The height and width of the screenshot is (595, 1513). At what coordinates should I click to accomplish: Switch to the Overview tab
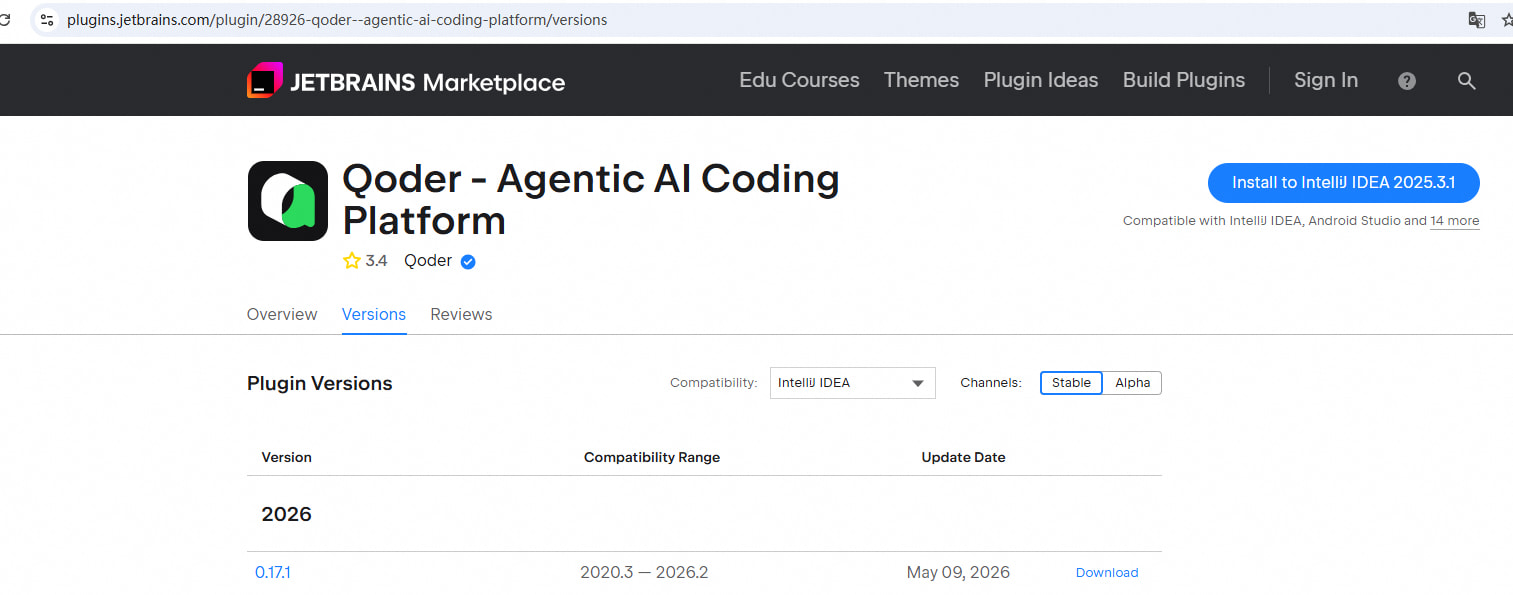282,314
